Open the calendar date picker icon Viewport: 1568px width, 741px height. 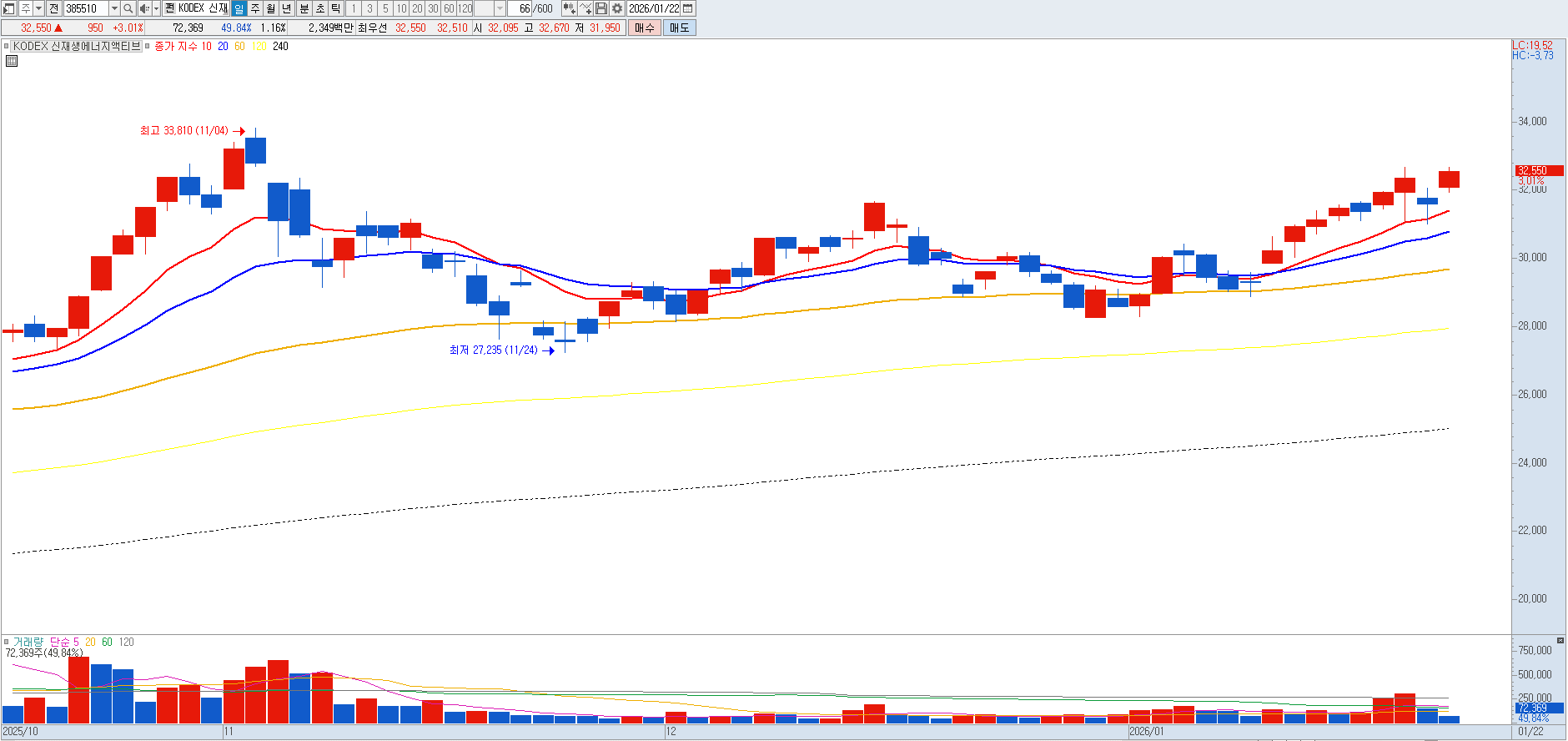point(688,8)
